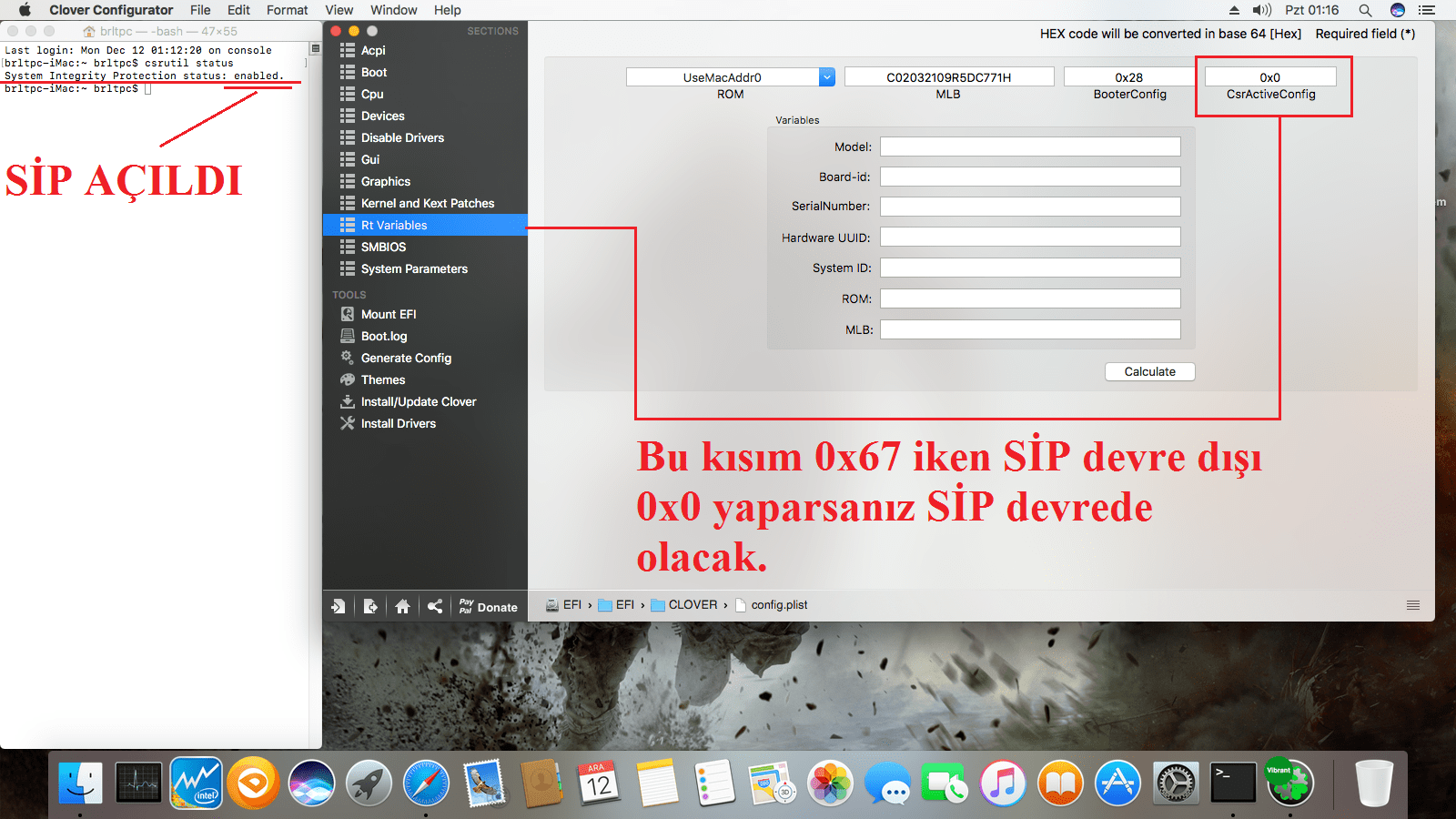Click the Variables MLB input field
The width and height of the screenshot is (1456, 819).
click(1030, 329)
